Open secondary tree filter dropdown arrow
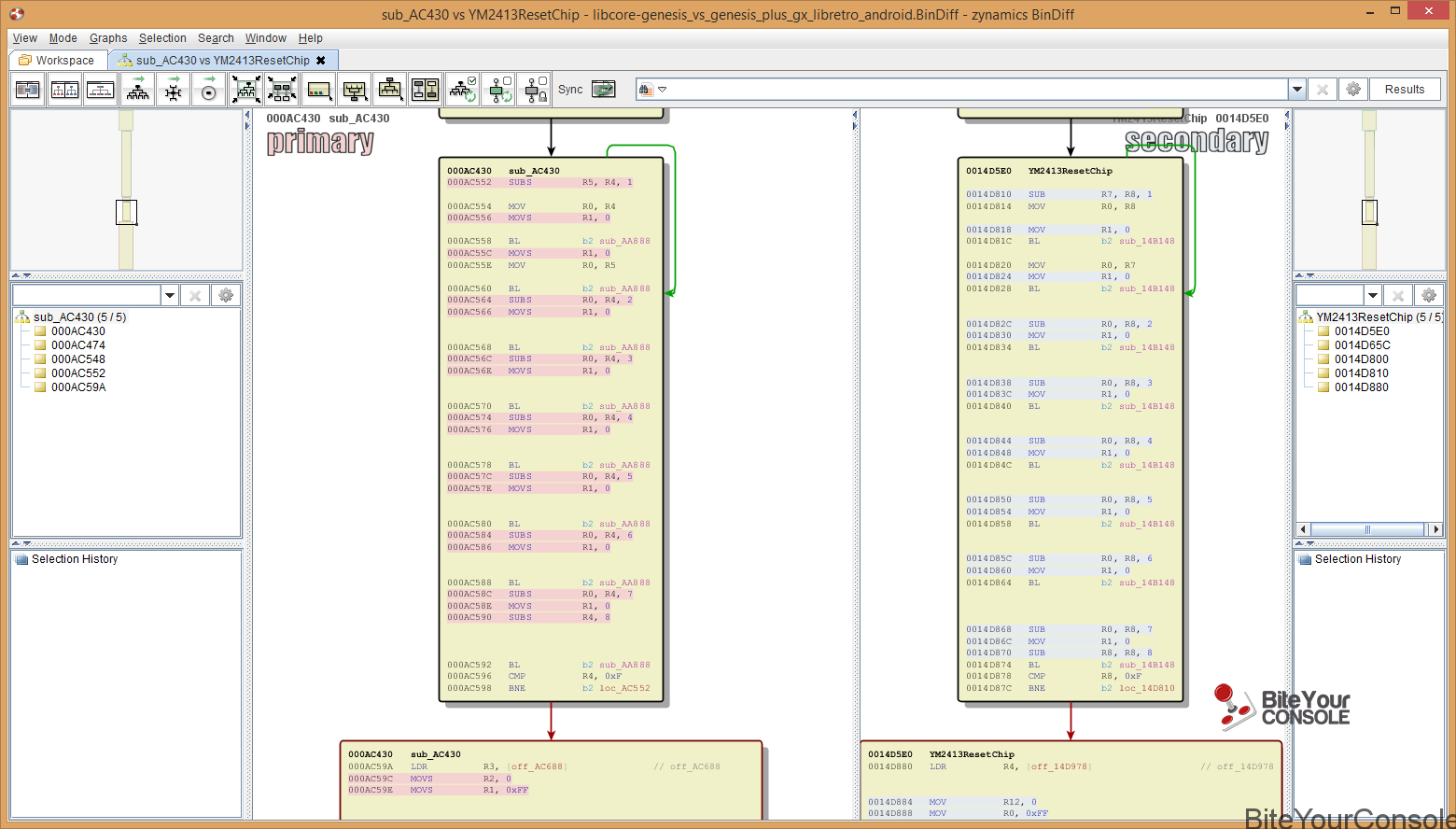The width and height of the screenshot is (1456, 829). [x=1373, y=295]
